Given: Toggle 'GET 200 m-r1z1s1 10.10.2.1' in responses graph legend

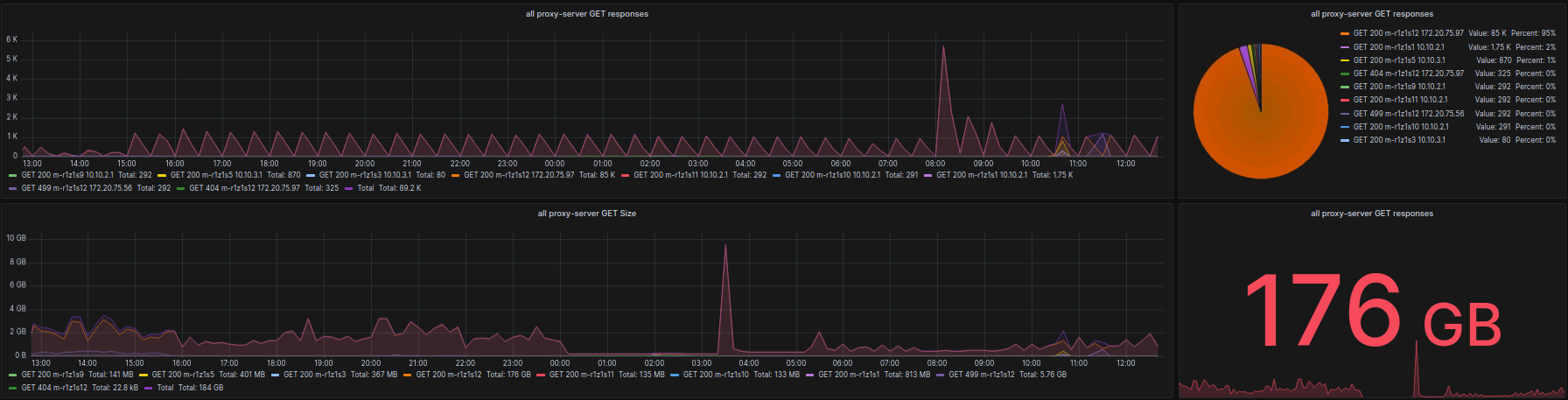Looking at the screenshot, I should (x=982, y=175).
